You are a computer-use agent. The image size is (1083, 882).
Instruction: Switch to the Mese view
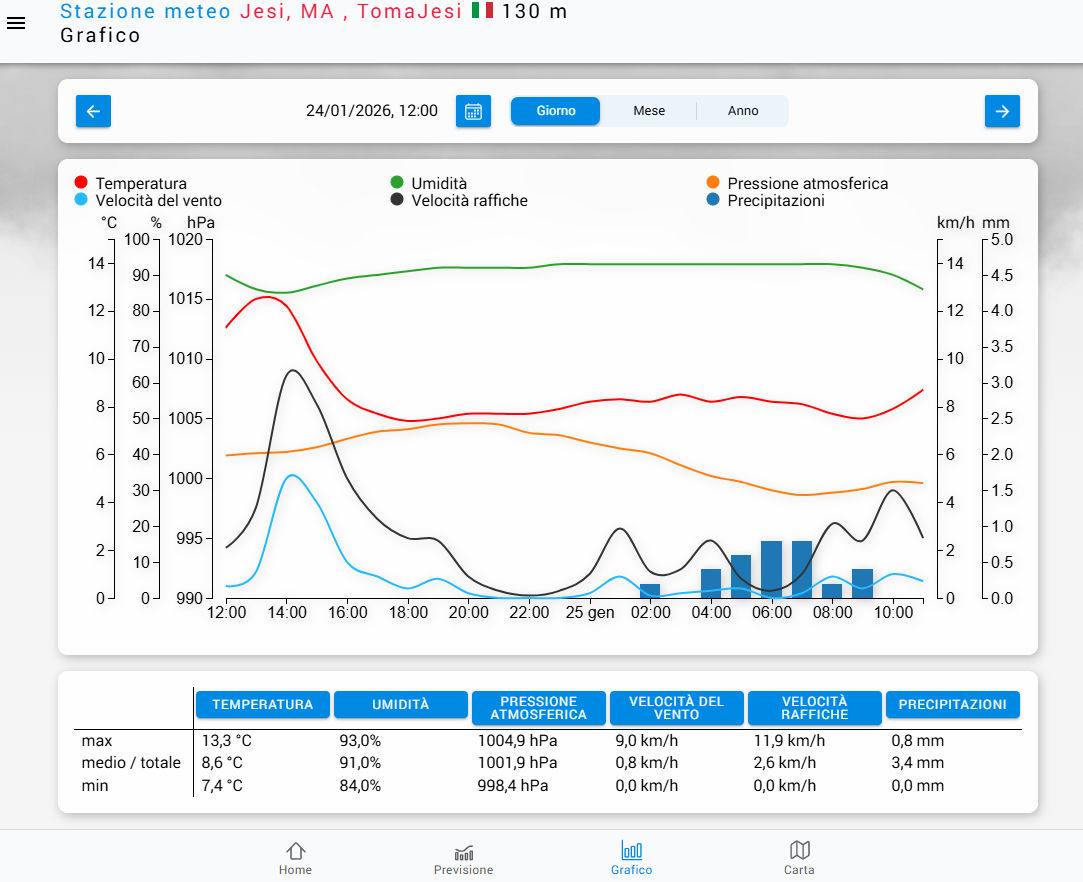coord(648,111)
